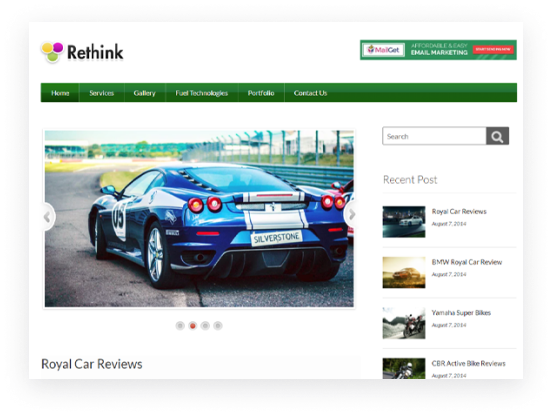Open the CBR Active Bike Reviews link
The width and height of the screenshot is (552, 415).
tap(469, 363)
